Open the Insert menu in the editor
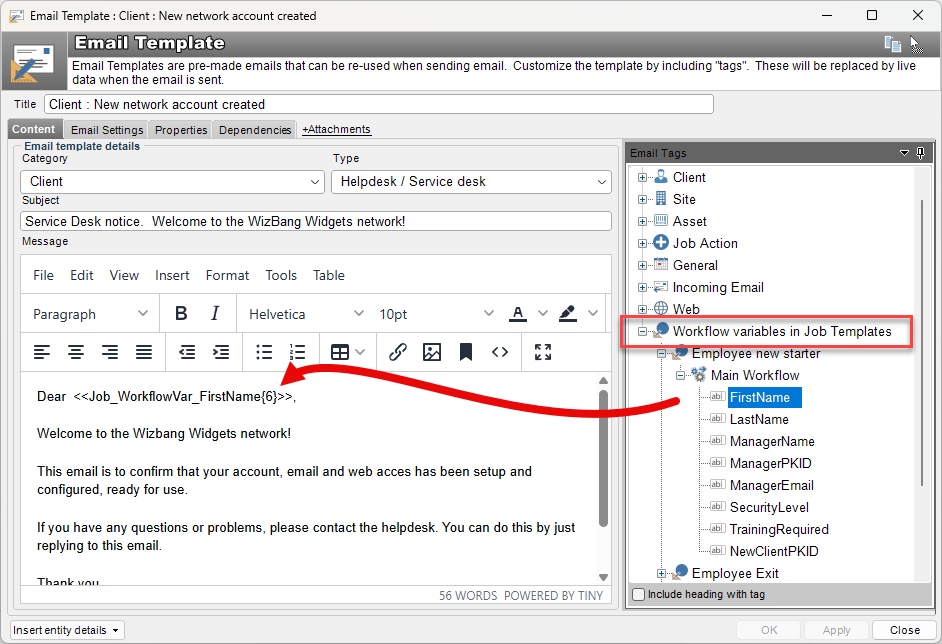The width and height of the screenshot is (942, 644). [x=172, y=275]
